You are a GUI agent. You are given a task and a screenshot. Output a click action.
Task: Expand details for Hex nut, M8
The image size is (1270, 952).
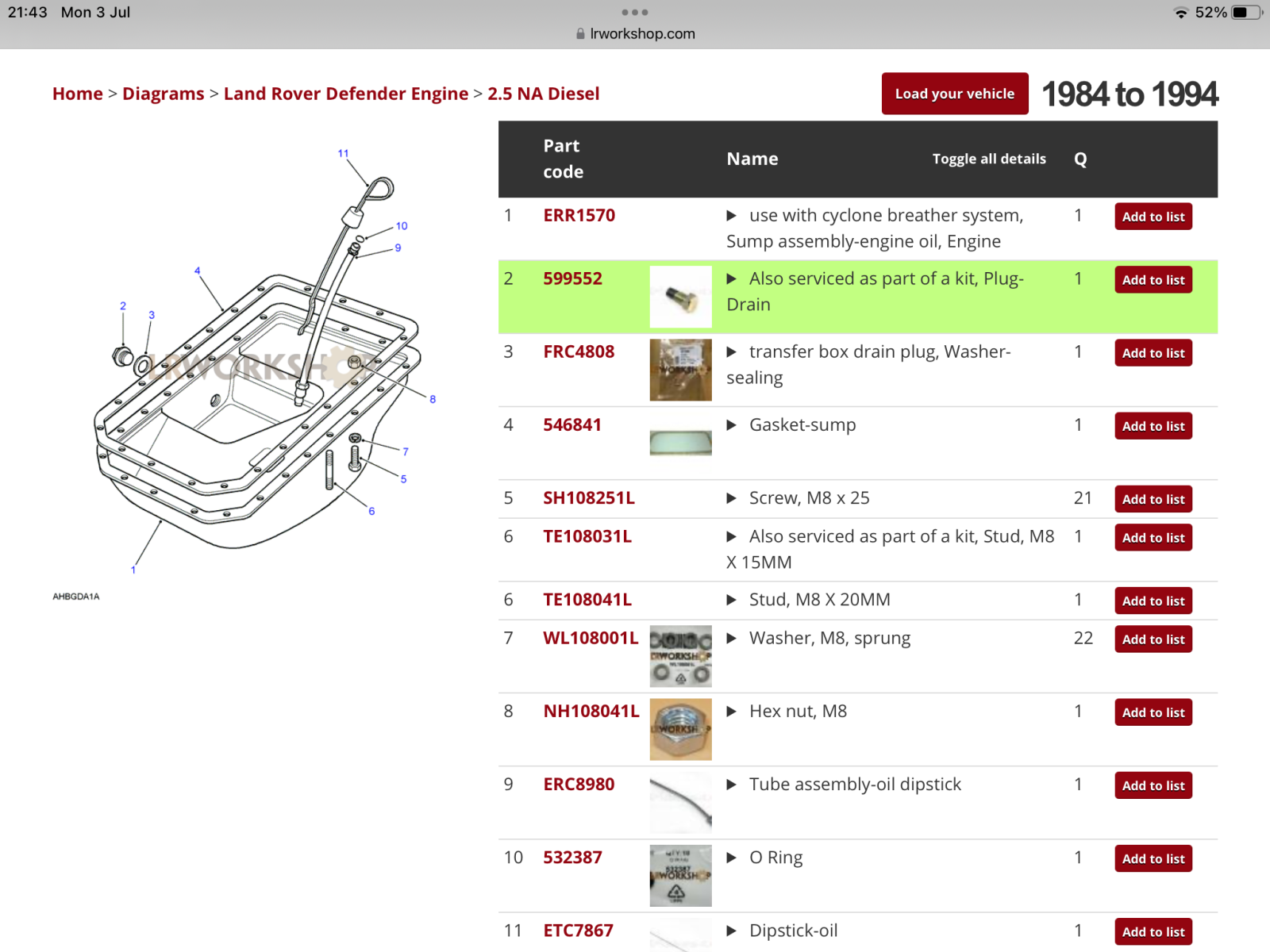click(732, 712)
